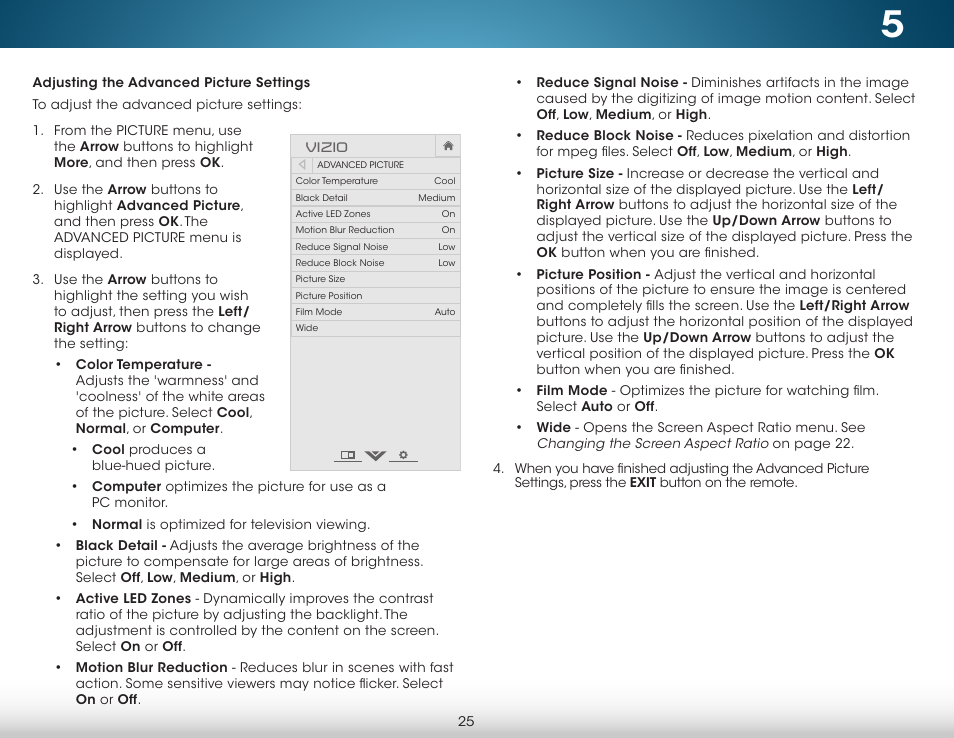Select the Reduce Block Noise row
954x738 pixels.
[375, 263]
